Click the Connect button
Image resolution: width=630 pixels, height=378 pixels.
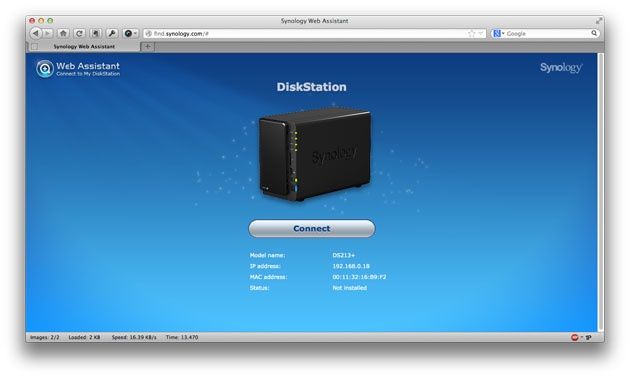point(312,228)
